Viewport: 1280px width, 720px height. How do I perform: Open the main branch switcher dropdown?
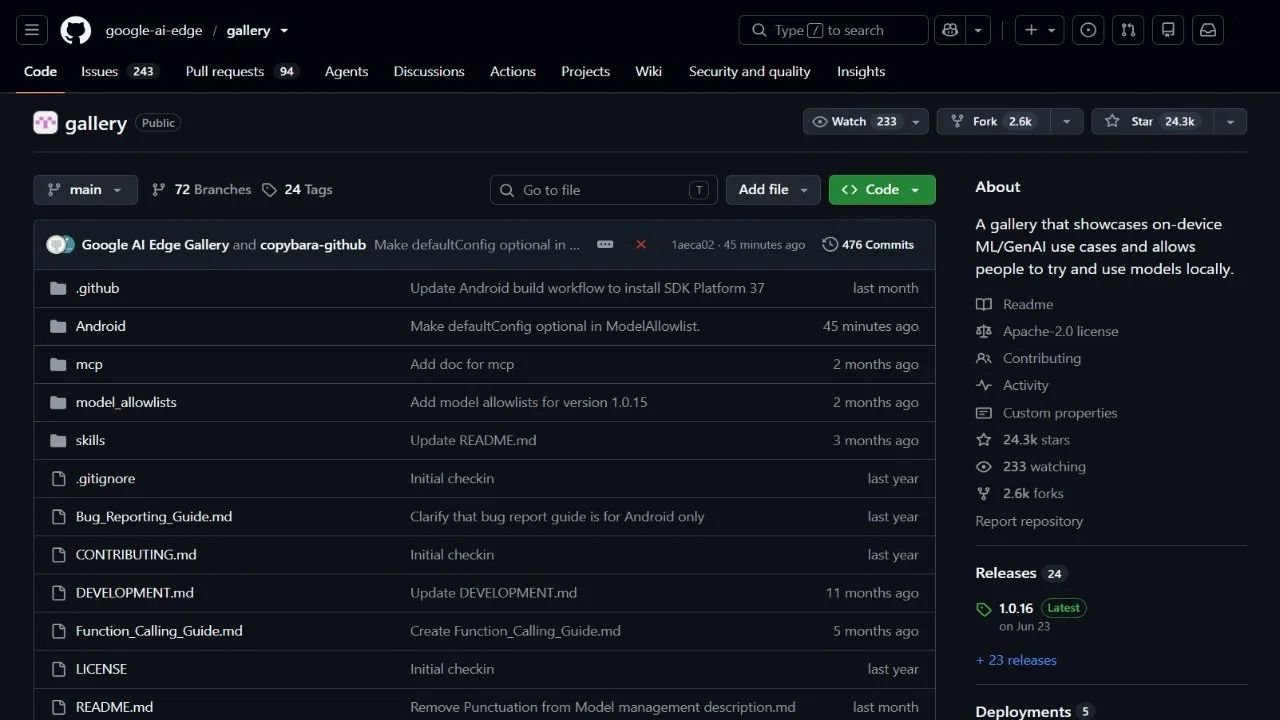(85, 190)
